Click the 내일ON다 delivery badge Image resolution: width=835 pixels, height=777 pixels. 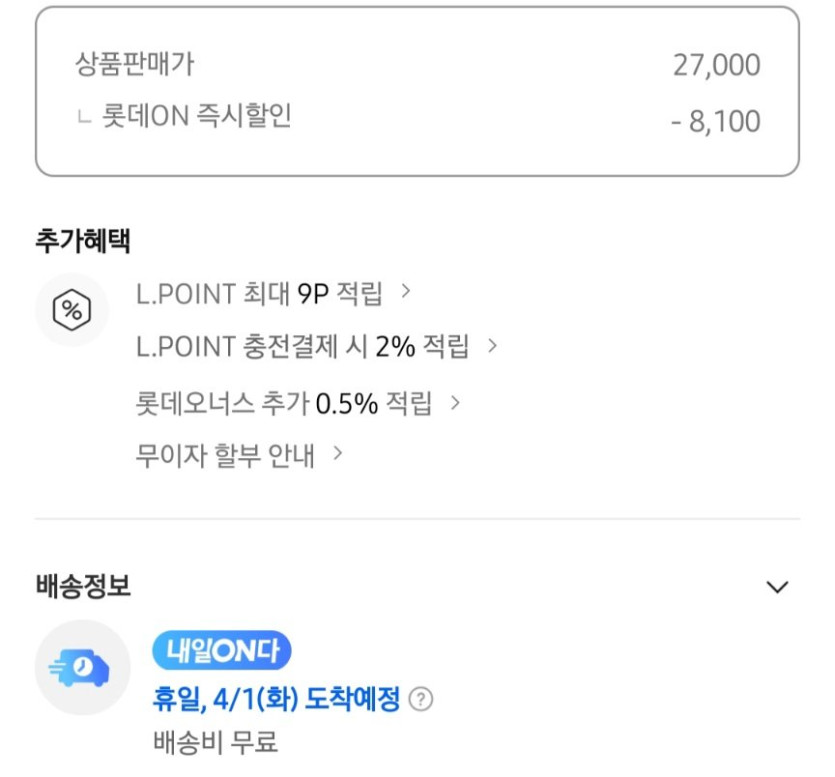tap(221, 652)
